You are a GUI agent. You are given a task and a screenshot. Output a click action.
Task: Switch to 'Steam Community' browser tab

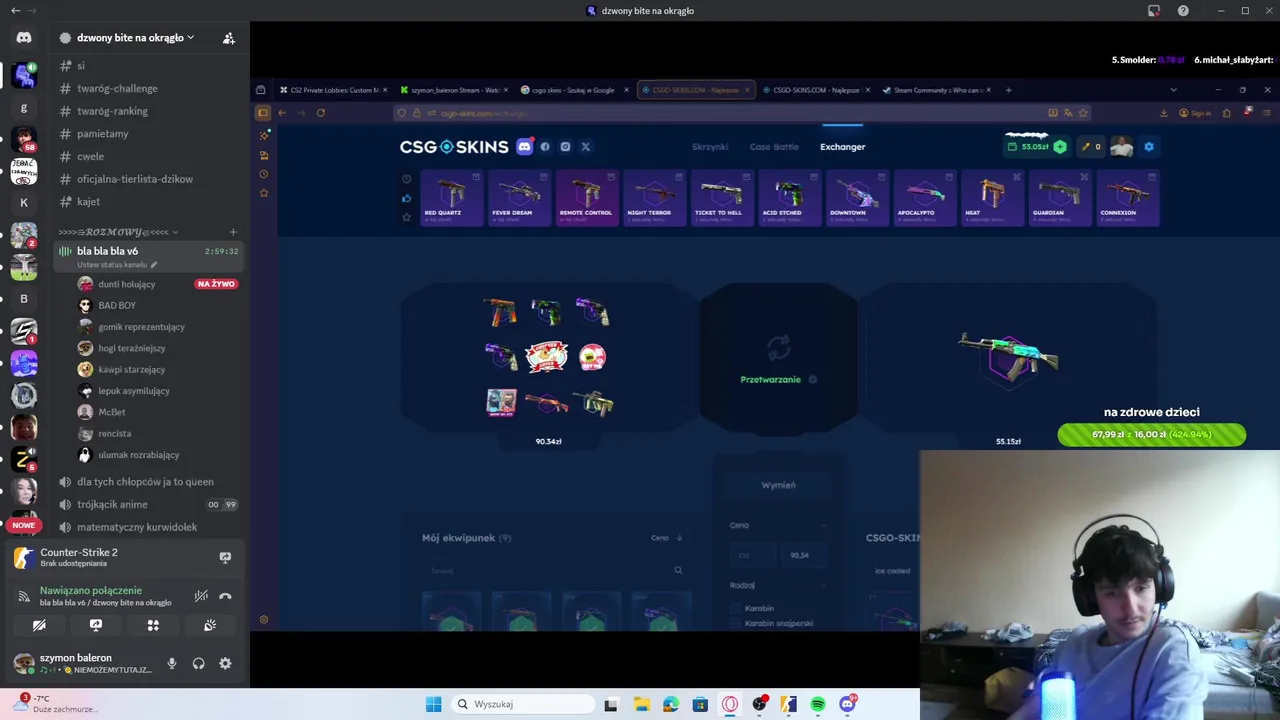936,90
